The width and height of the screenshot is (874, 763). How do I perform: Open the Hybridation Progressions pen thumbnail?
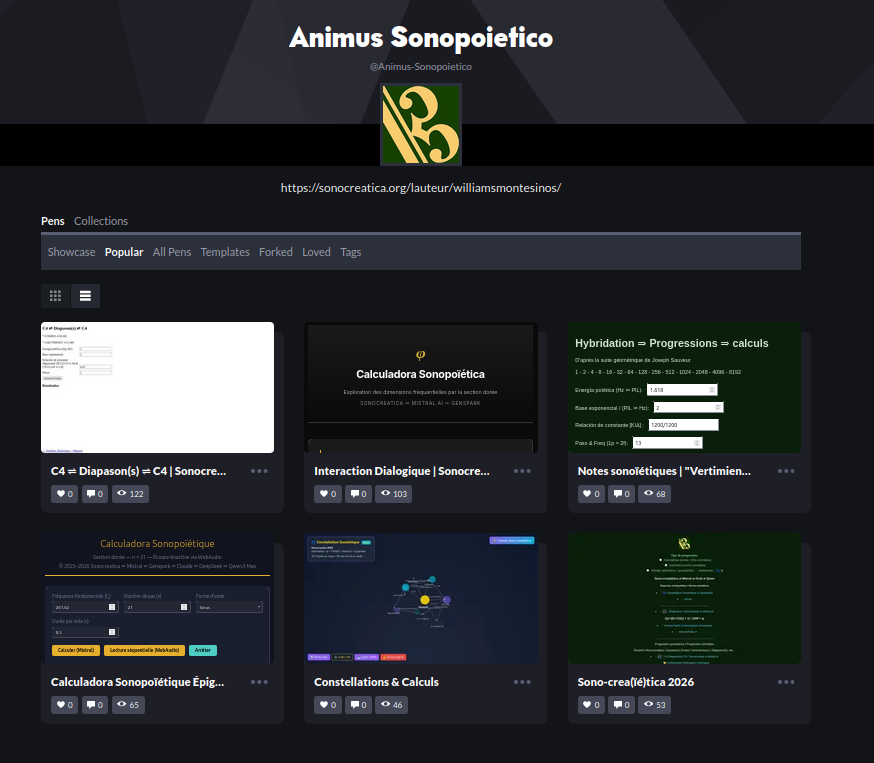685,388
